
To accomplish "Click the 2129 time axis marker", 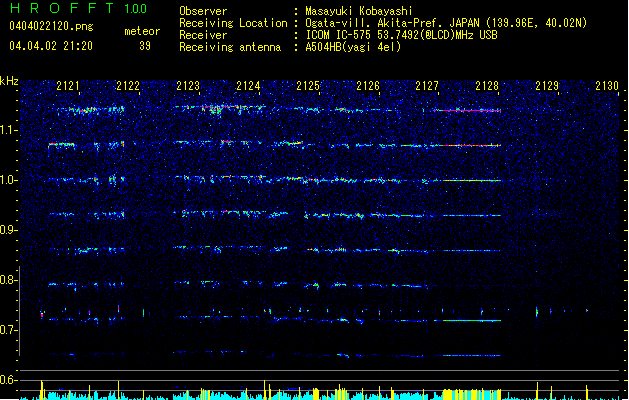I will click(x=547, y=86).
